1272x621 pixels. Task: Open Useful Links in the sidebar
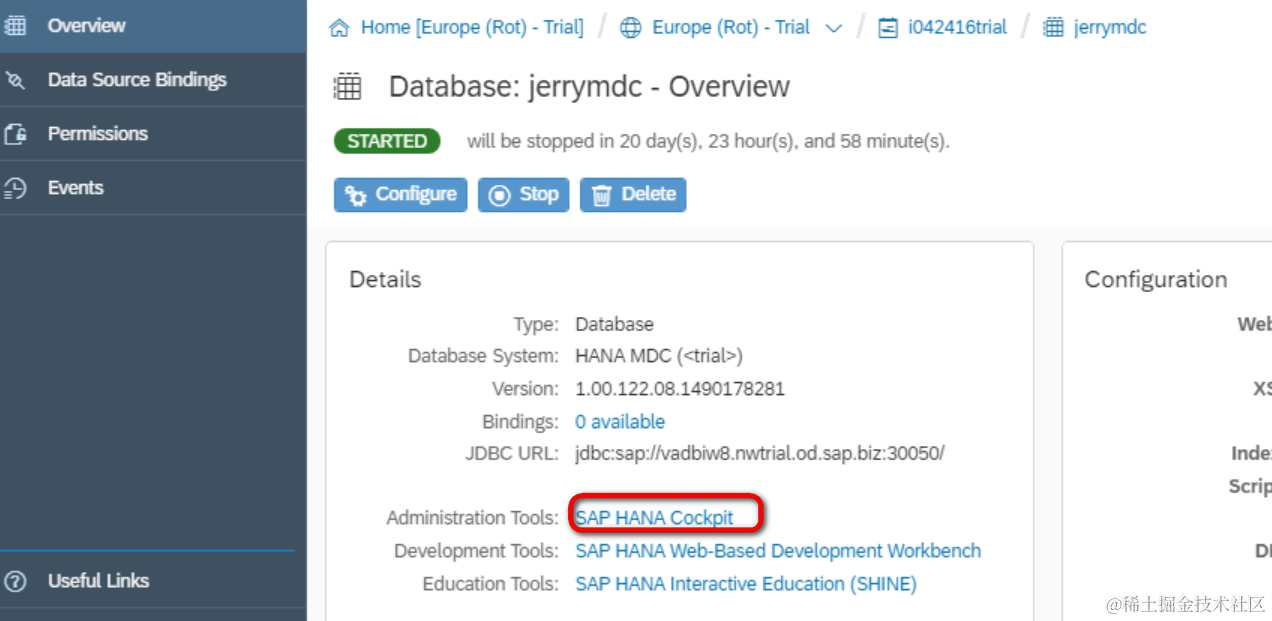(153, 580)
